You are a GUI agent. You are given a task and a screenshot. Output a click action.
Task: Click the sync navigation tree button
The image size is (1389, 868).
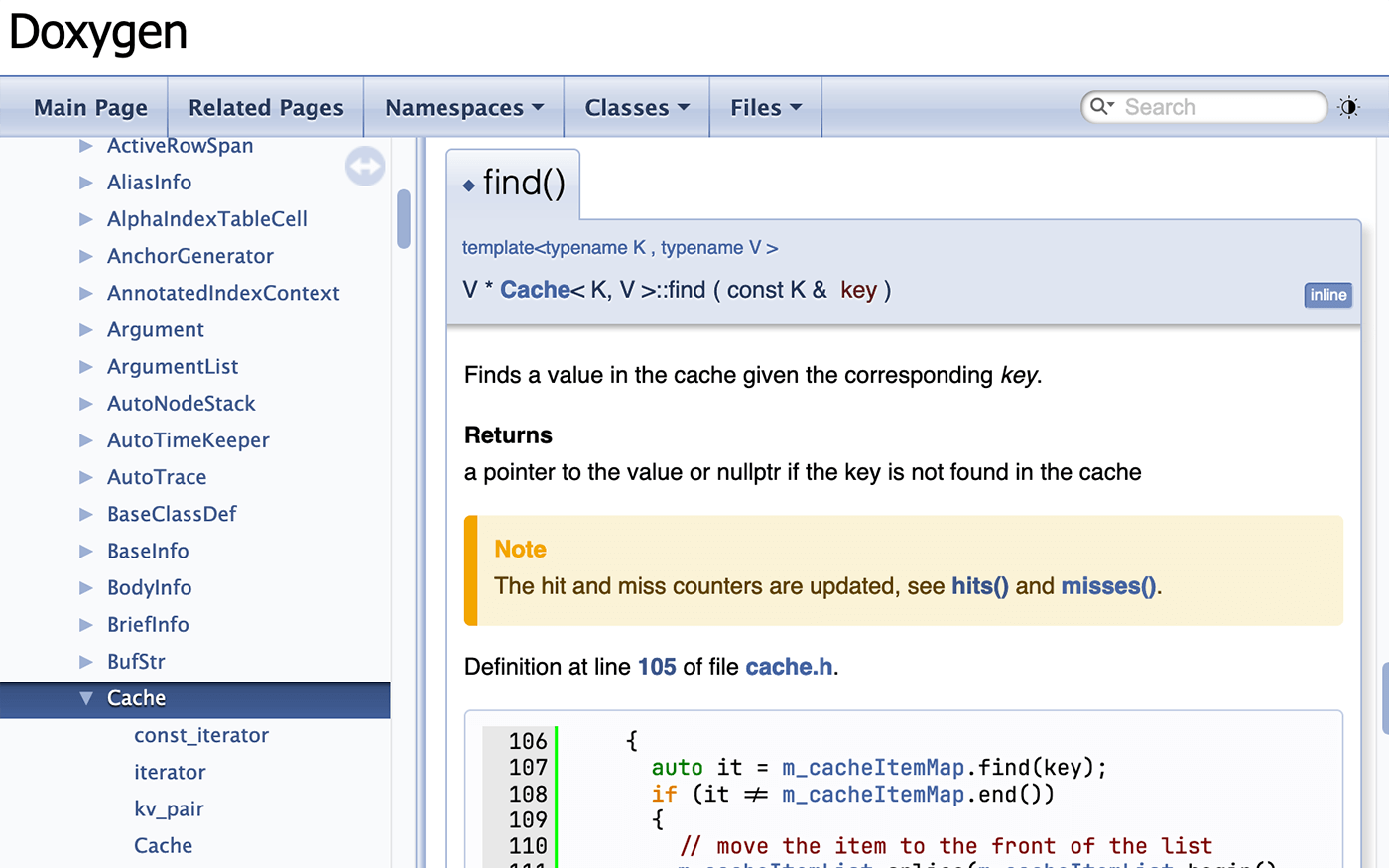point(365,166)
